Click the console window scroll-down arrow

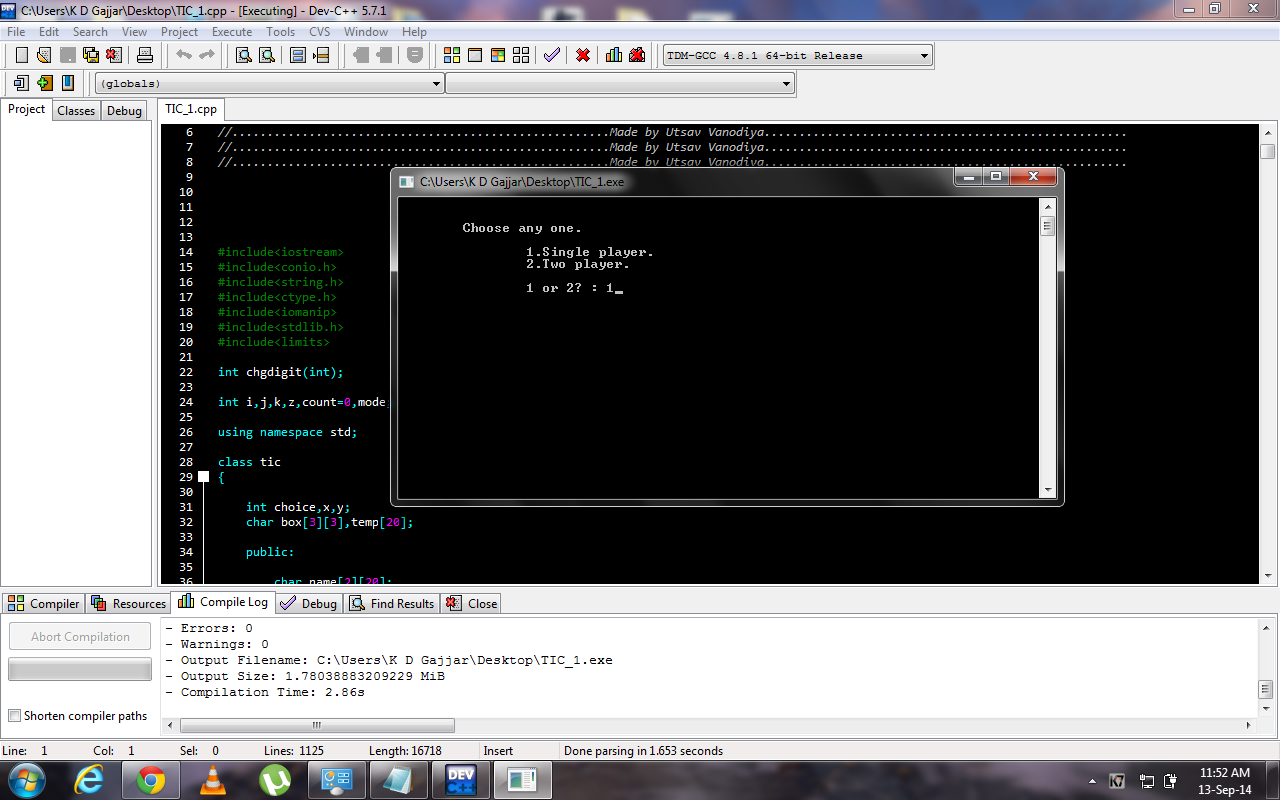[x=1048, y=490]
